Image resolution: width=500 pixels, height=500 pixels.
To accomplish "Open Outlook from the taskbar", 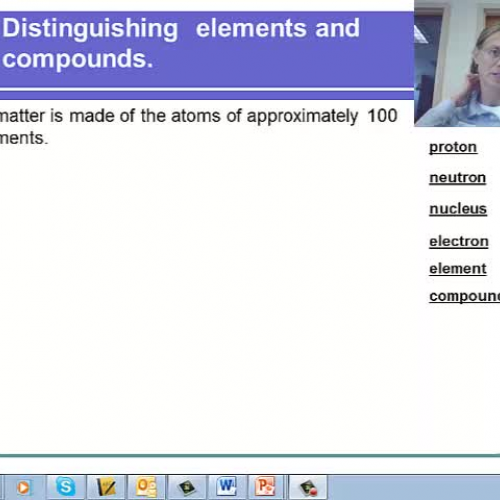I will (146, 487).
